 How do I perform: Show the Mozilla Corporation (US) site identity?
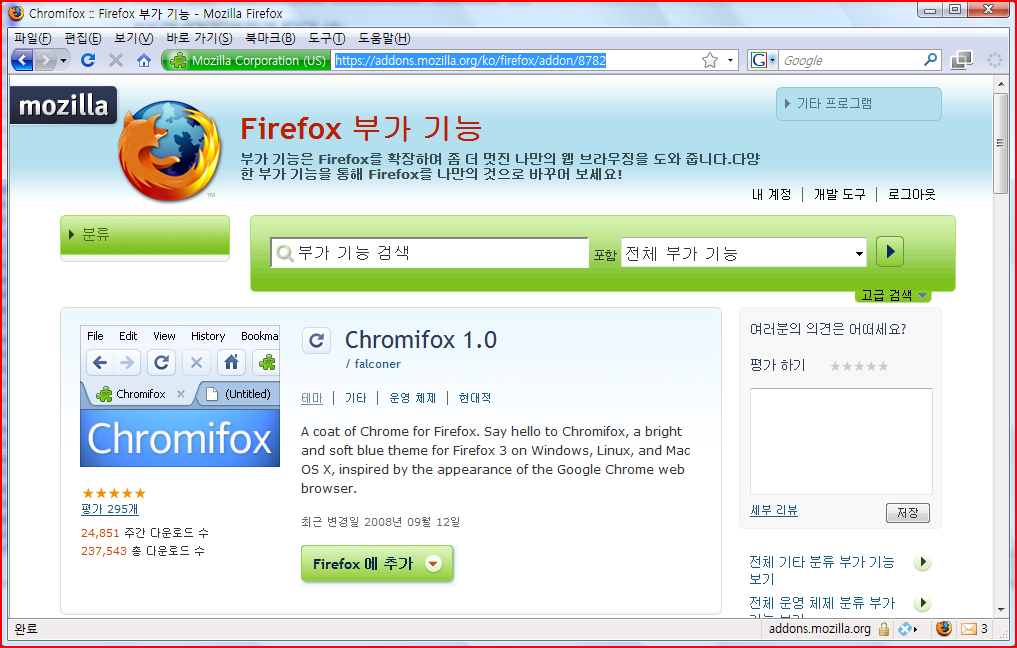click(x=247, y=60)
